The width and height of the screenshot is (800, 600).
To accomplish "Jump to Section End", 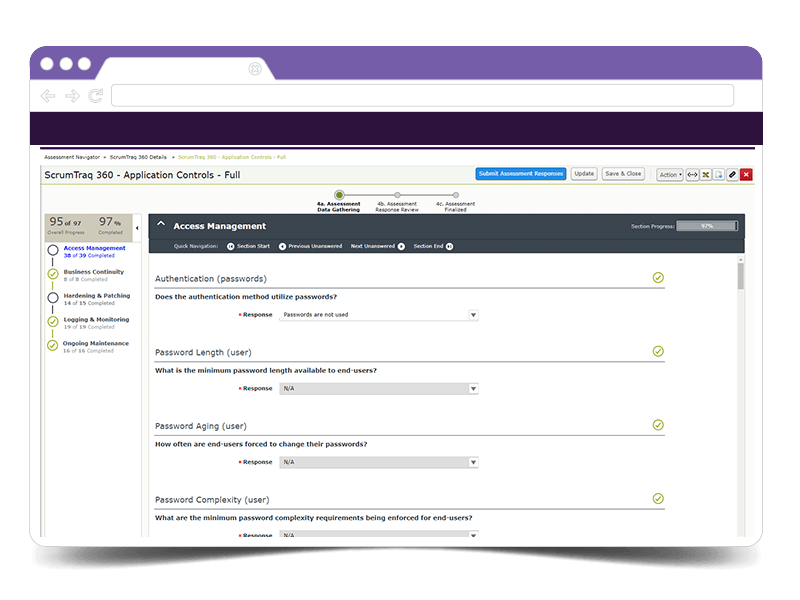I will pos(433,246).
